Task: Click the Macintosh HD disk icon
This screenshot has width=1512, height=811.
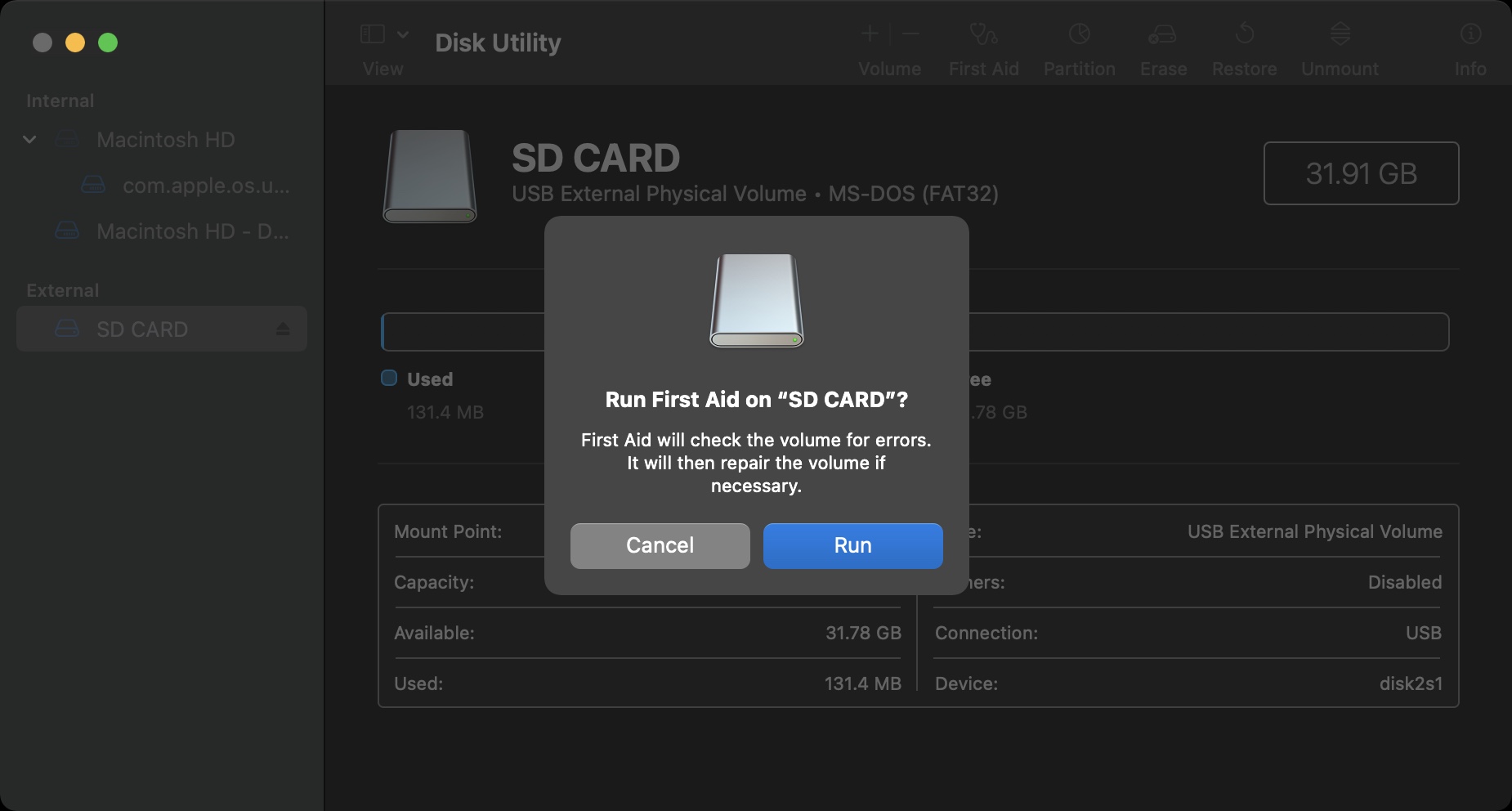Action: 67,140
